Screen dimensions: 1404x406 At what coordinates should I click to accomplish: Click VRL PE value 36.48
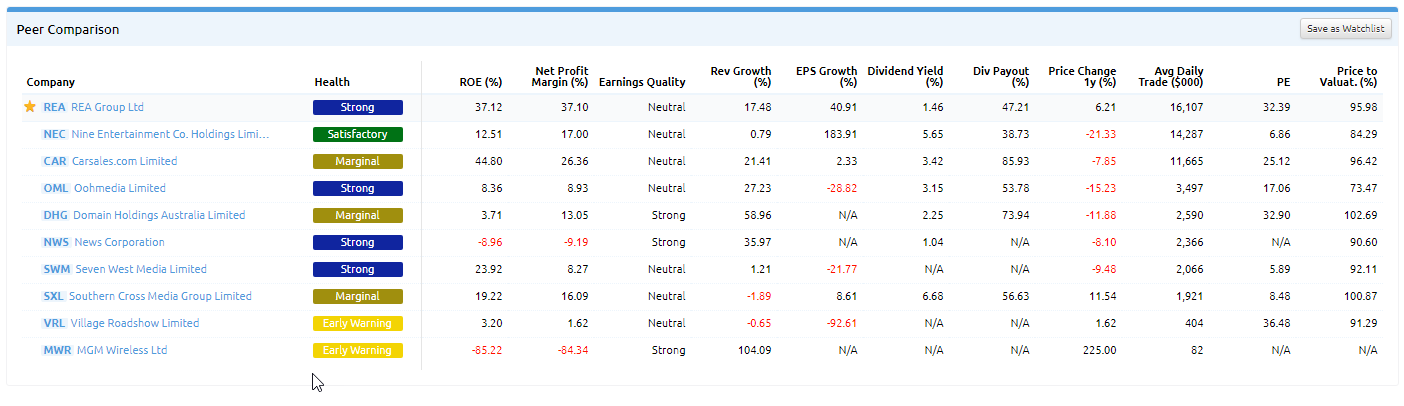click(1276, 323)
